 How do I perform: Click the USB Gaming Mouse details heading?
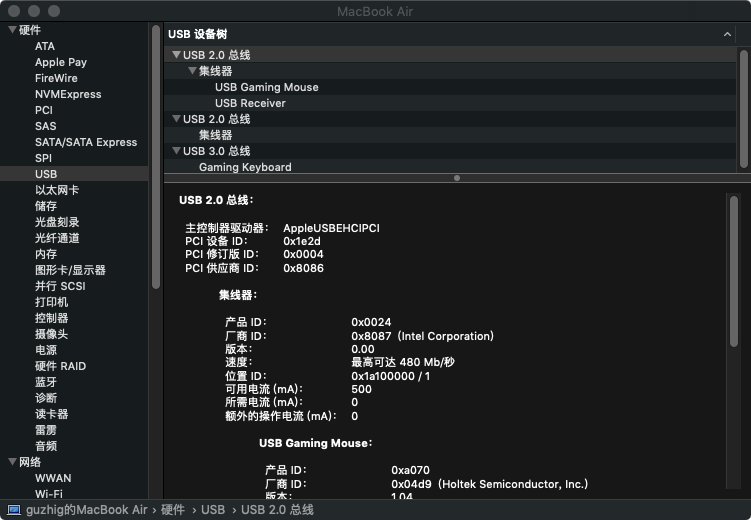click(315, 443)
